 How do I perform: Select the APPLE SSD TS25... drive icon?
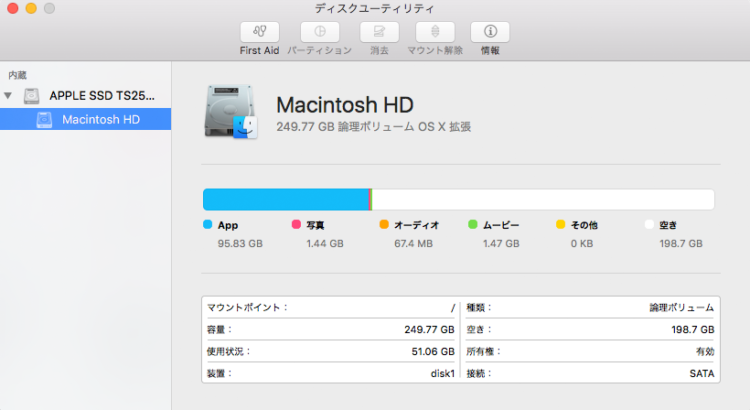[x=32, y=96]
